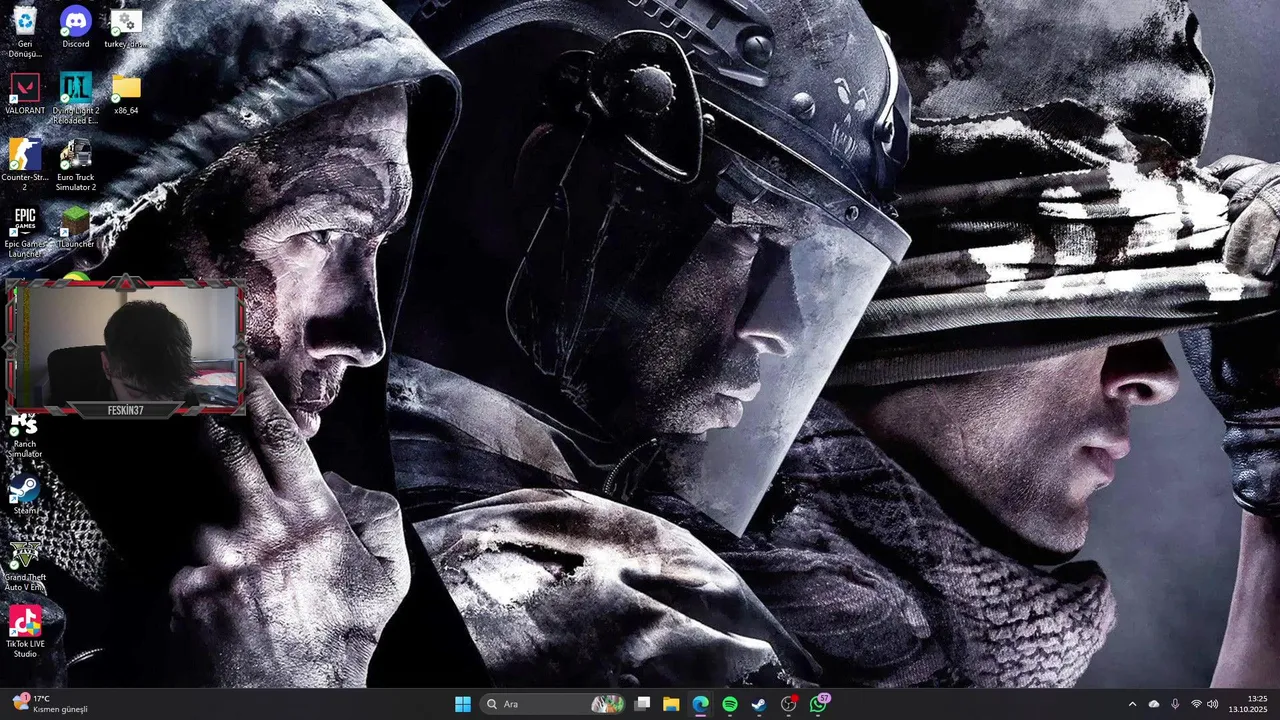The width and height of the screenshot is (1280, 720).
Task: Open File Explorer from the taskbar
Action: (671, 704)
